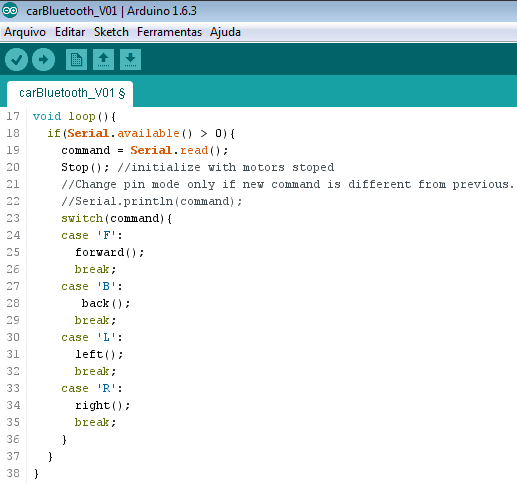Click 'back();' call

[106, 303]
